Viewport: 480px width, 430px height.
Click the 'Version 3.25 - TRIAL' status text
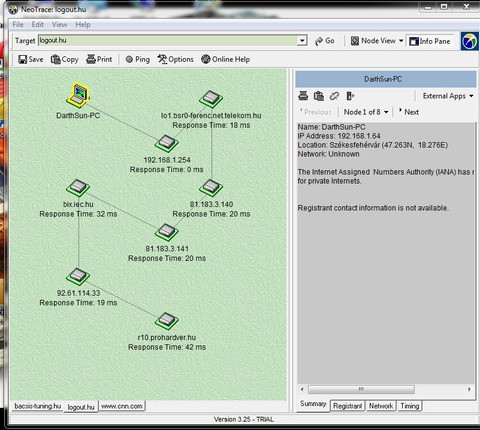tap(243, 419)
